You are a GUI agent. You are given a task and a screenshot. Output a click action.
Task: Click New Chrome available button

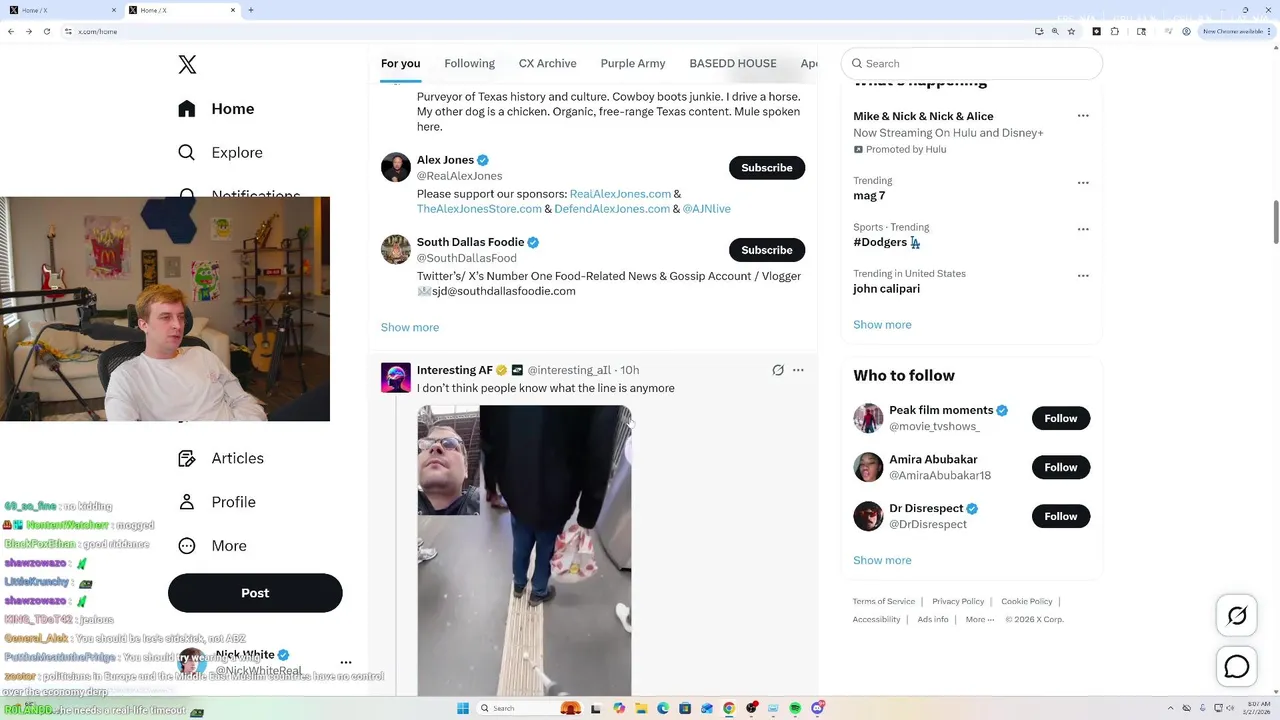pyautogui.click(x=1235, y=31)
